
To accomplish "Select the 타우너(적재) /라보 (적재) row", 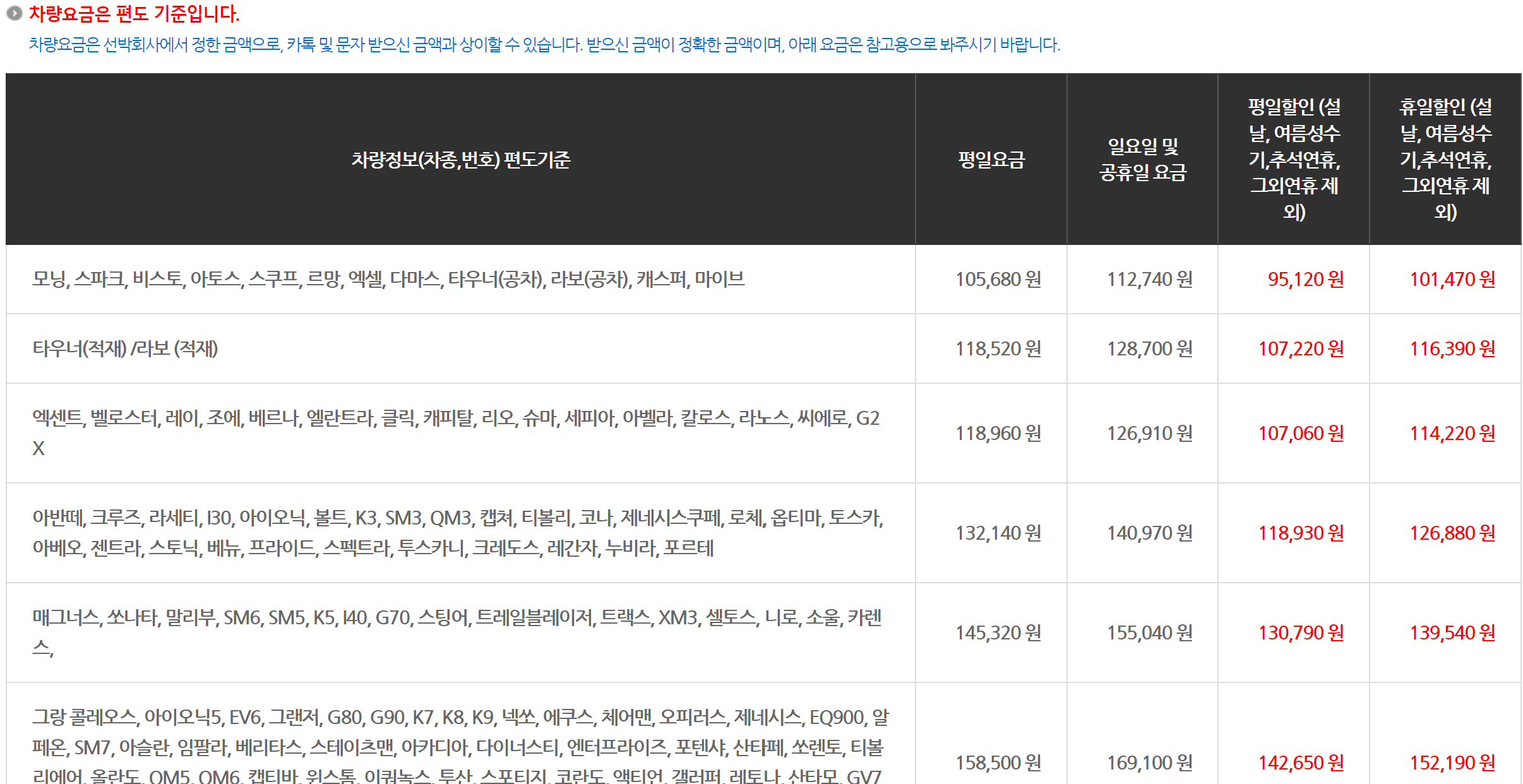I will (x=125, y=348).
